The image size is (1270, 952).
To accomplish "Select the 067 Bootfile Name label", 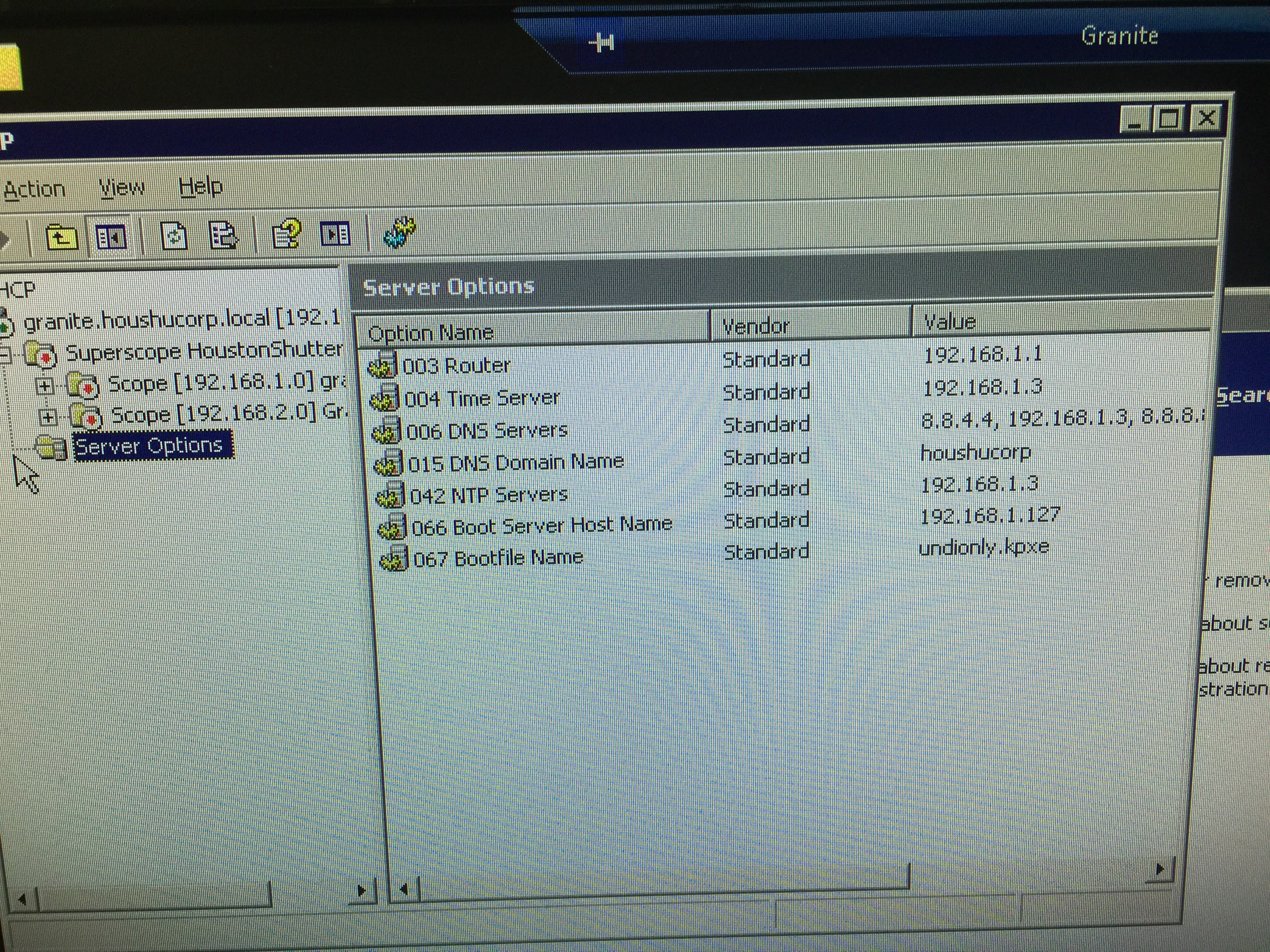I will point(498,557).
